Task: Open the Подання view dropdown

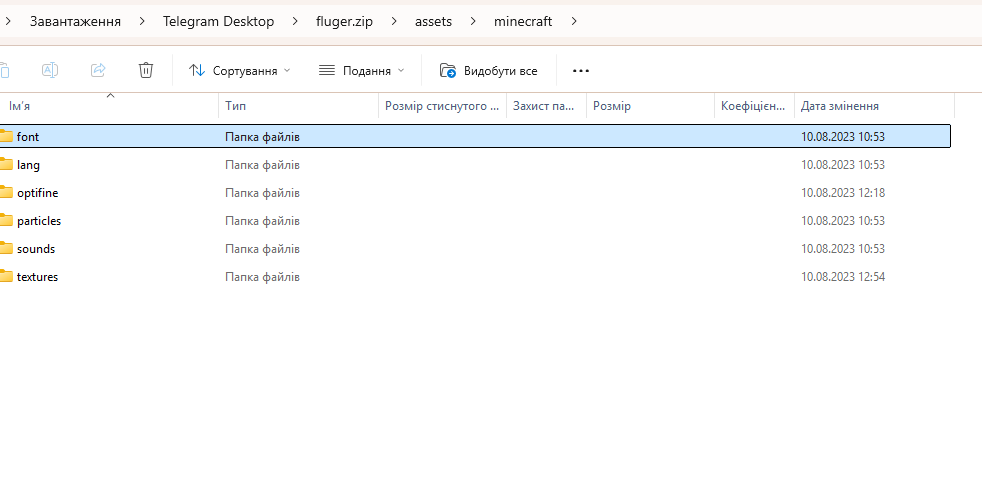Action: click(362, 71)
